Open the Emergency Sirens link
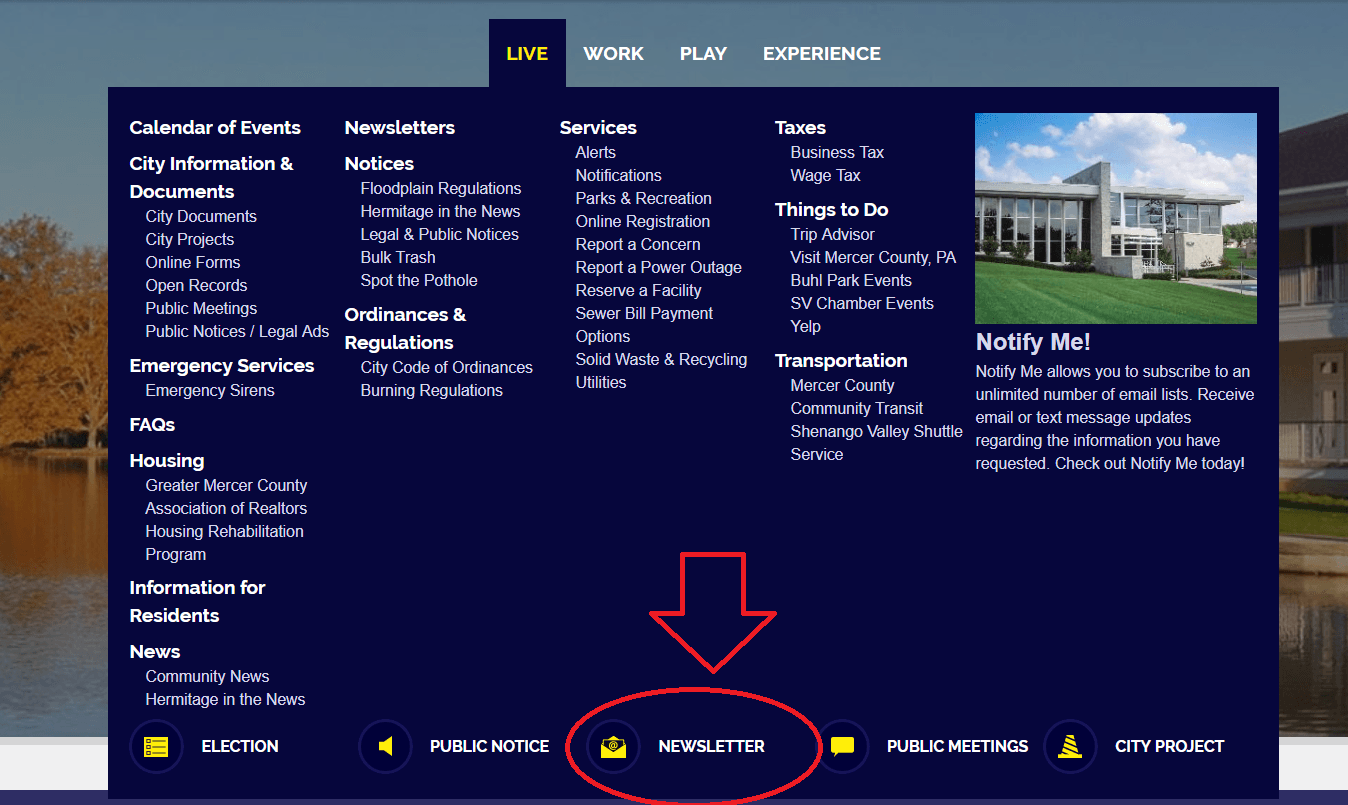The width and height of the screenshot is (1348, 805). pyautogui.click(x=210, y=391)
